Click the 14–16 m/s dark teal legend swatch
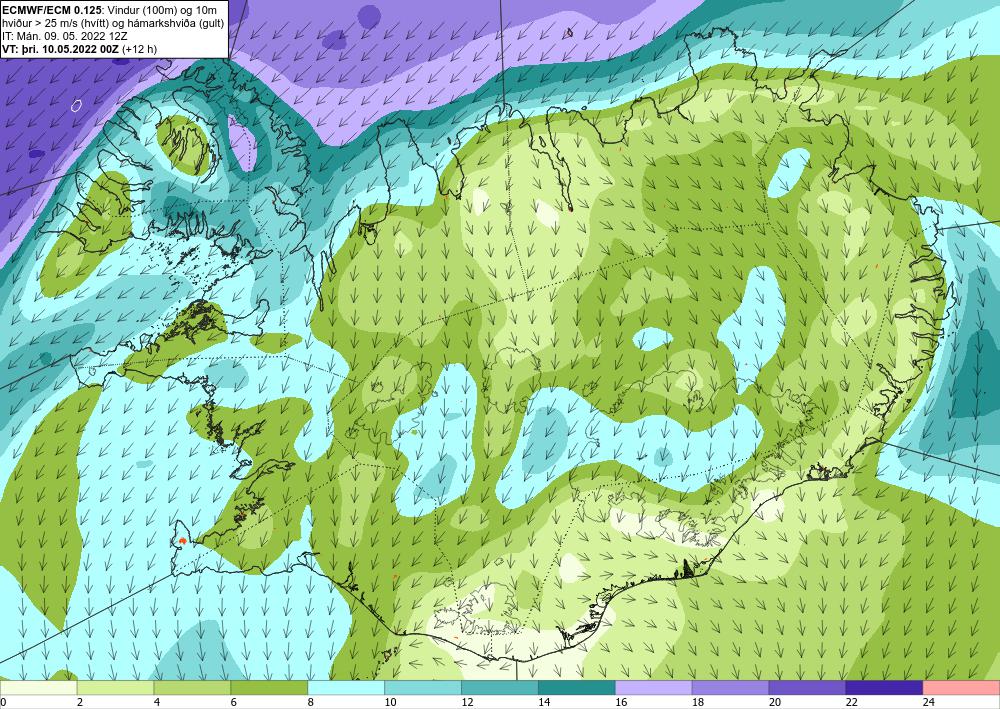The height and width of the screenshot is (709, 1000). (577, 688)
